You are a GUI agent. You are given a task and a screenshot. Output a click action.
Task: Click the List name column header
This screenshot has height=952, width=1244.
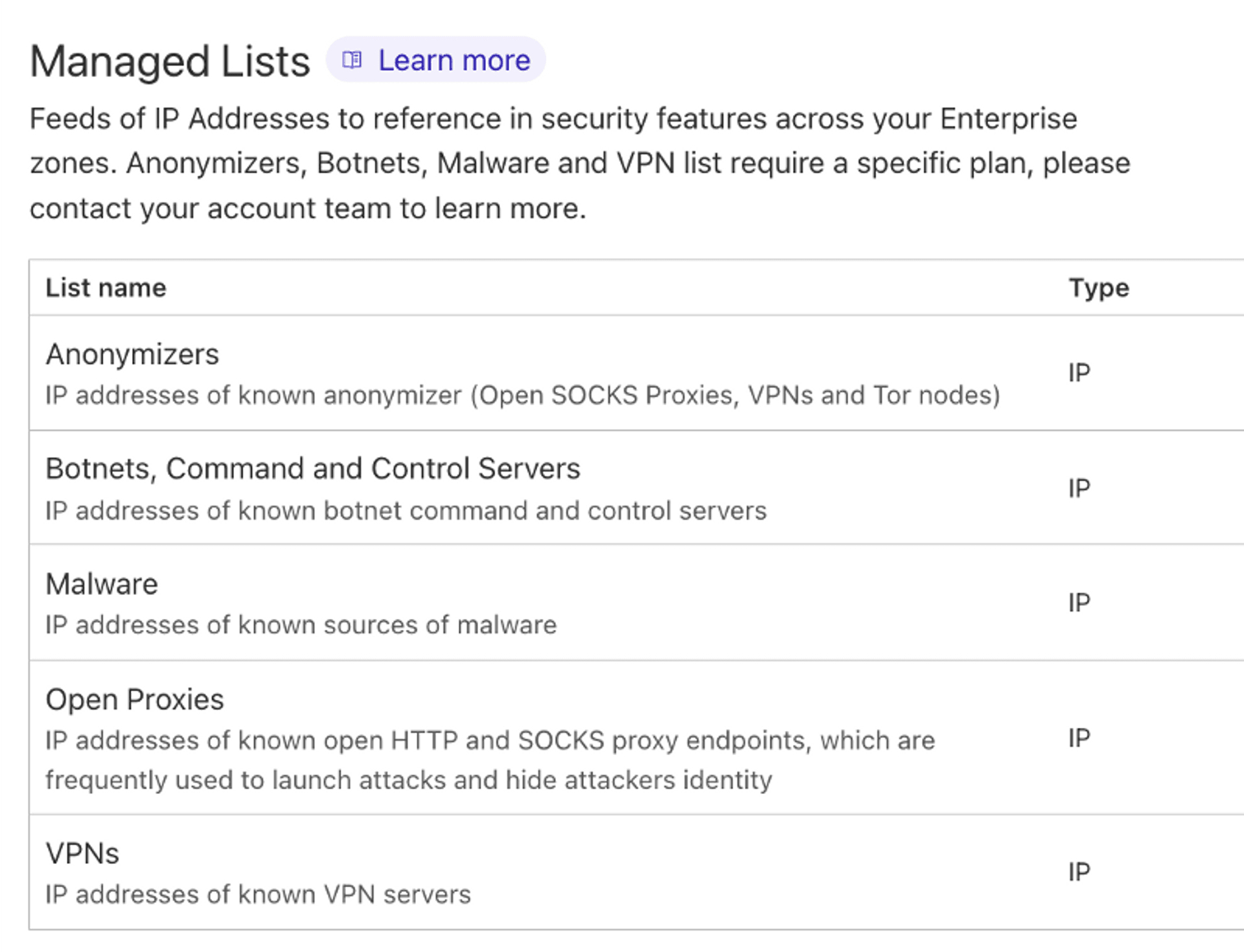(106, 288)
